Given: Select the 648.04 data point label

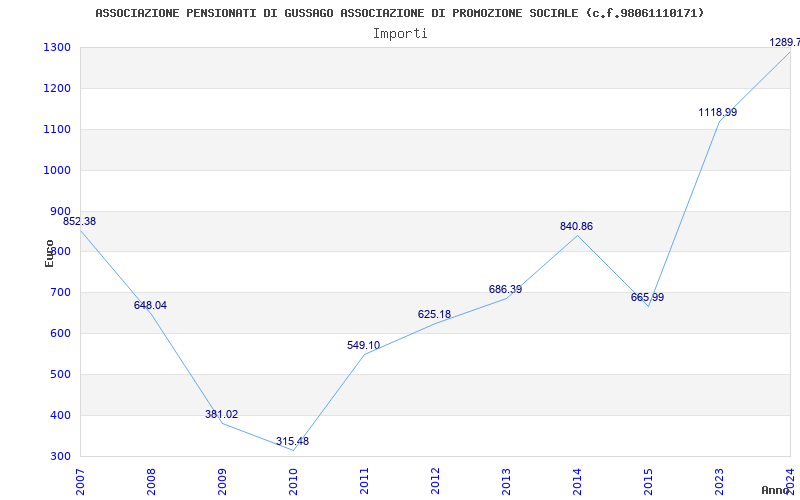Looking at the screenshot, I should pos(150,305).
